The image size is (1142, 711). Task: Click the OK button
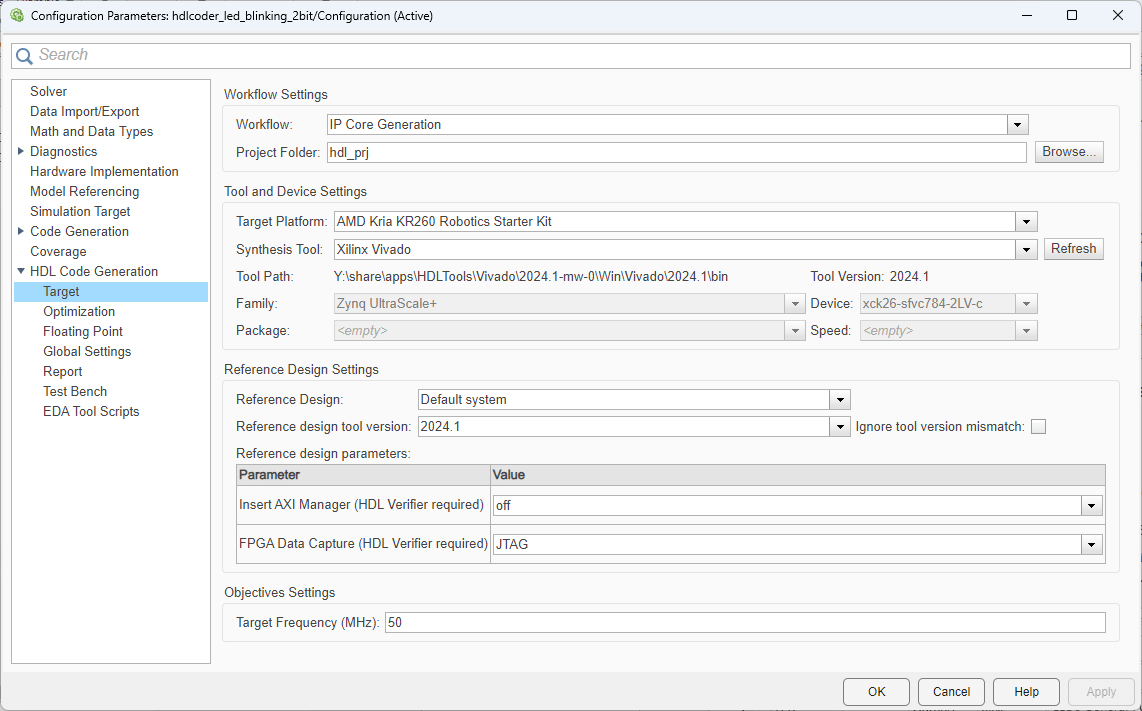tap(876, 692)
